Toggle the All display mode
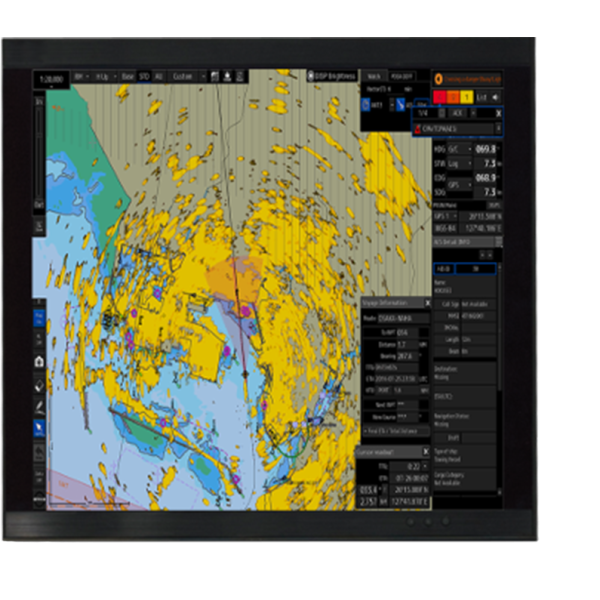 (158, 77)
